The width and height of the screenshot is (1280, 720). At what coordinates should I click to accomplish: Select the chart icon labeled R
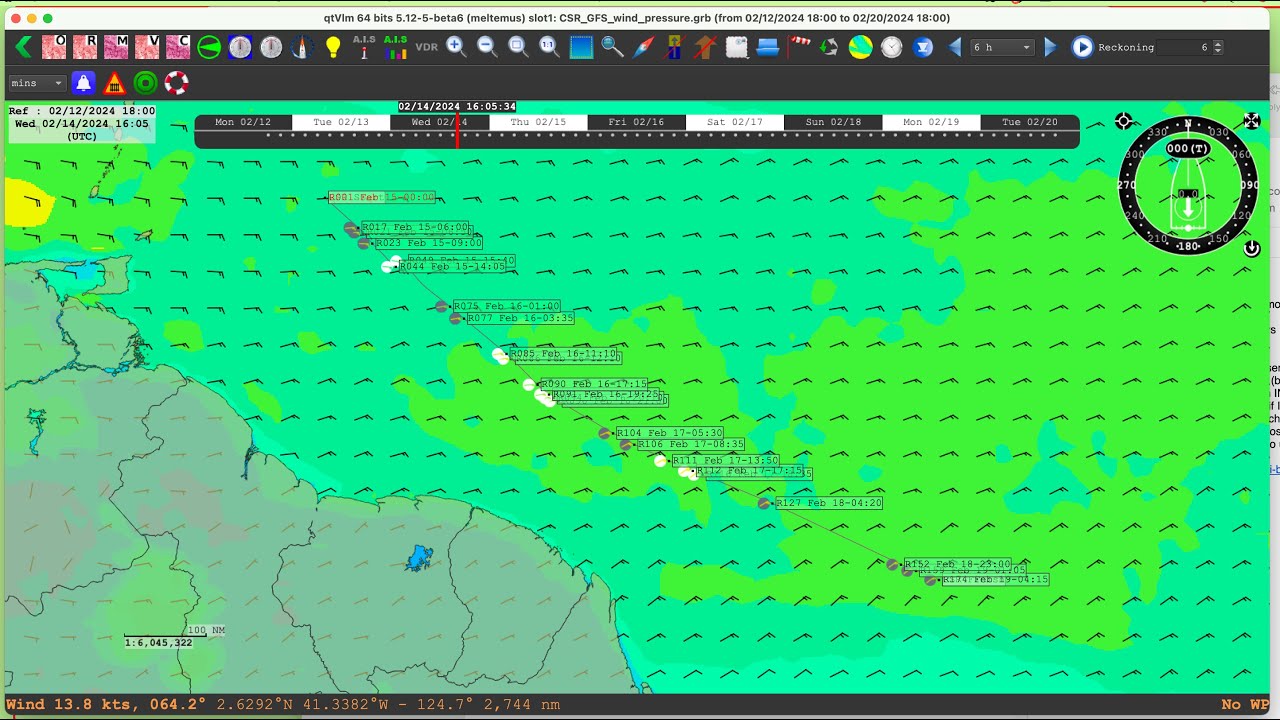click(85, 47)
